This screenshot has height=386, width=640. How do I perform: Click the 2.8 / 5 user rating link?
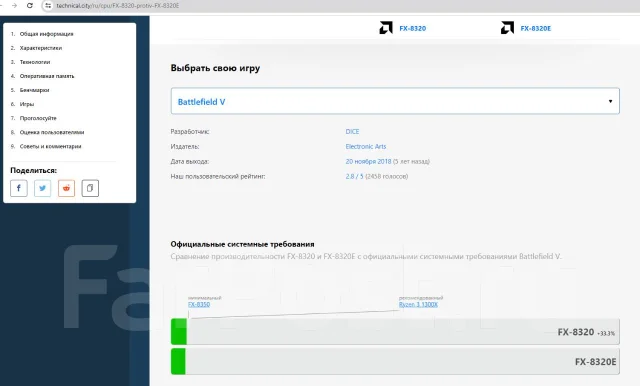tap(354, 176)
